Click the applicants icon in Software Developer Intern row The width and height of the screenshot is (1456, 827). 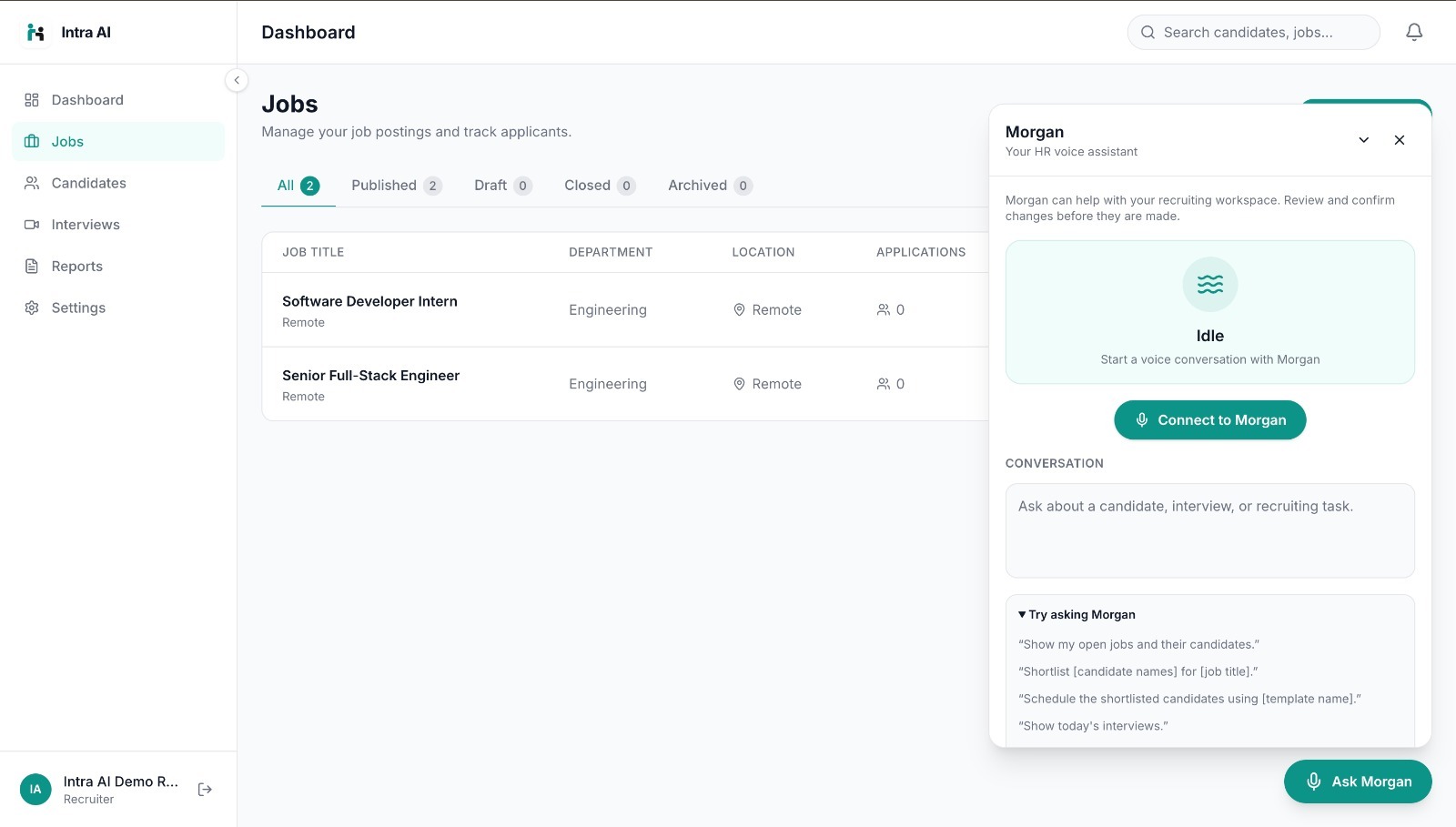[884, 310]
